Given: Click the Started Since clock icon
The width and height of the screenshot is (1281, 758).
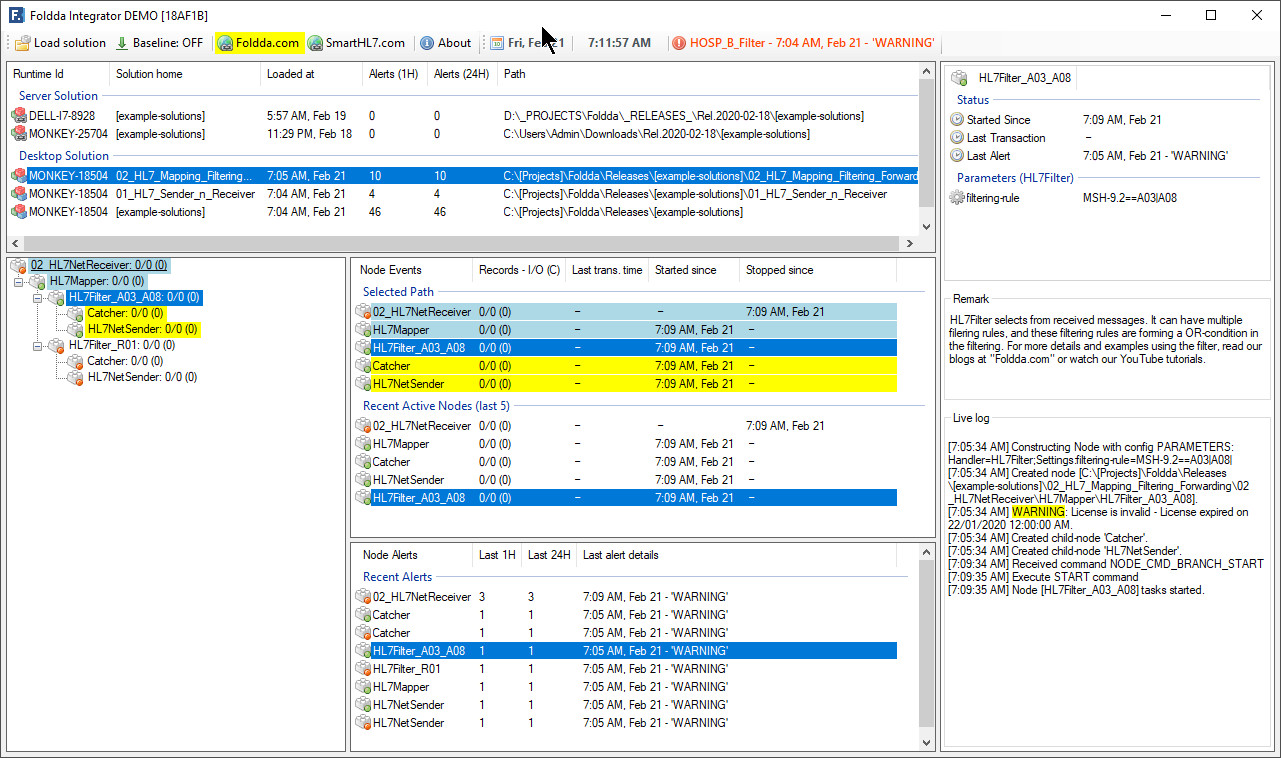Looking at the screenshot, I should pyautogui.click(x=957, y=120).
